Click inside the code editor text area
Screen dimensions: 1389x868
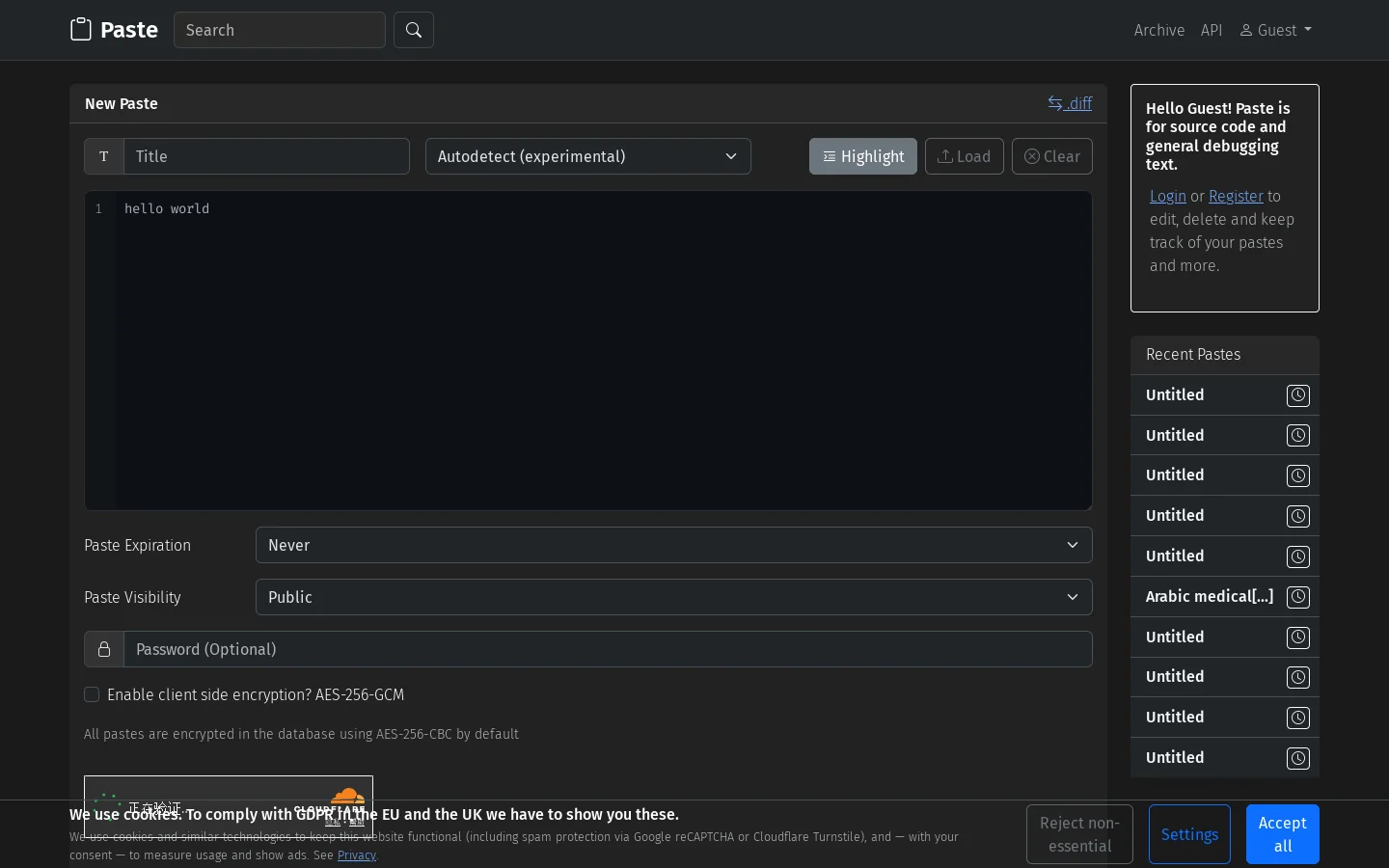point(603,350)
